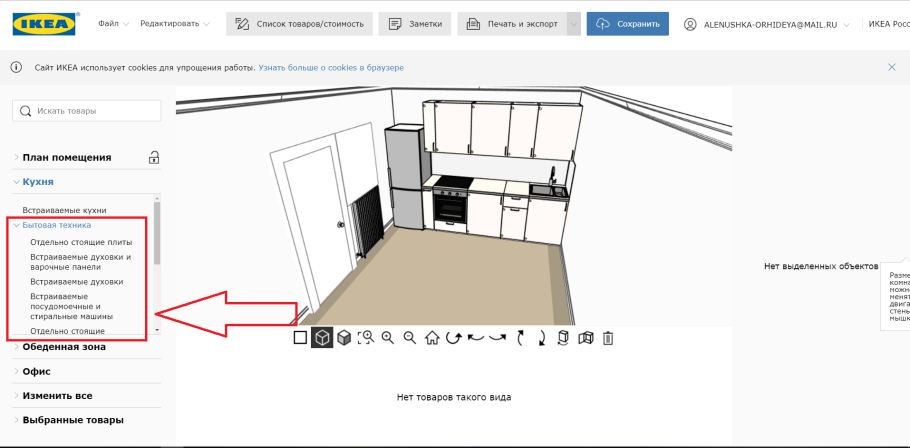Collapse the Кухня section
910x448 pixels.
[x=38, y=182]
